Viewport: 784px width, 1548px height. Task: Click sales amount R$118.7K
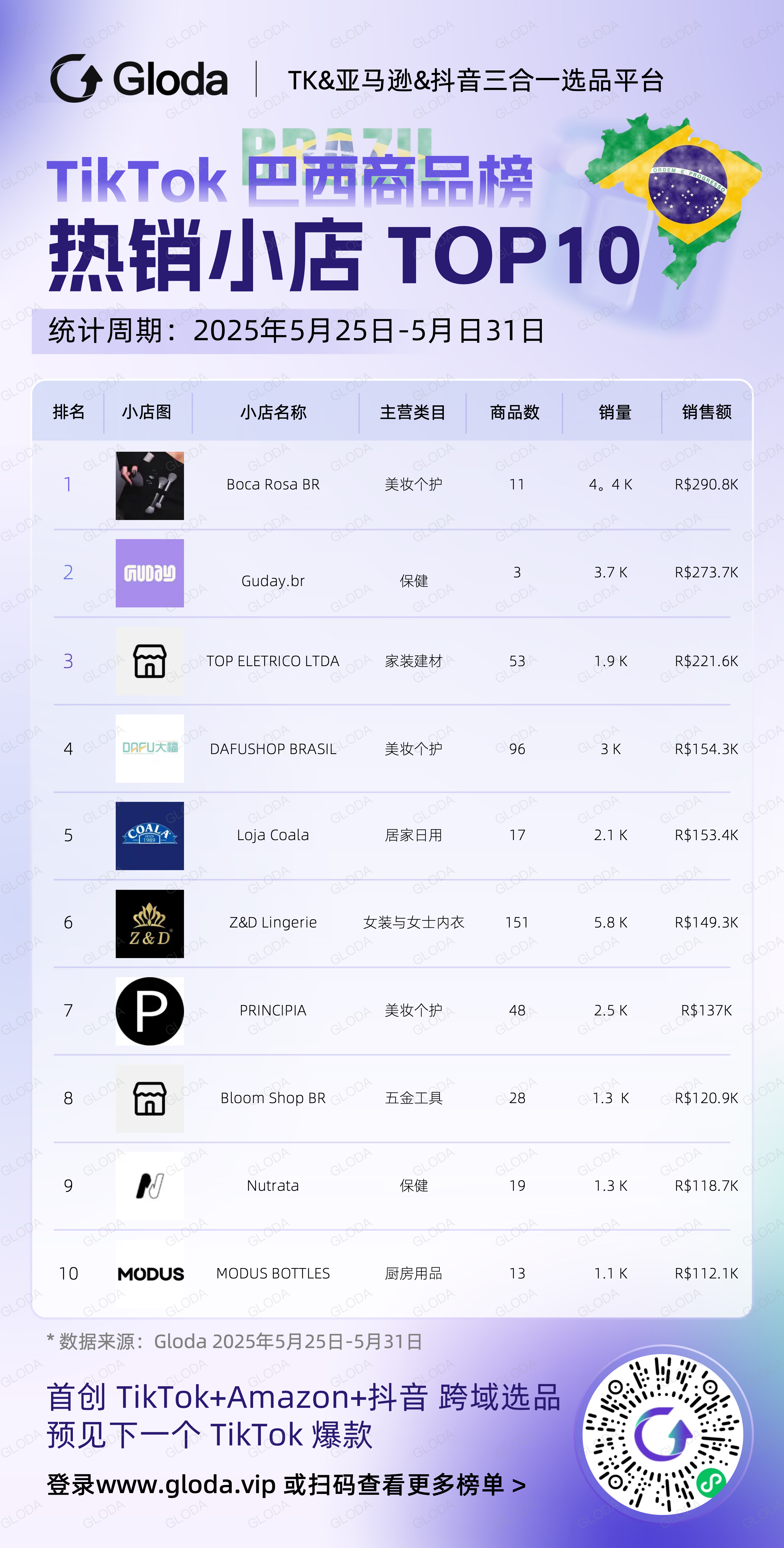(x=706, y=1186)
